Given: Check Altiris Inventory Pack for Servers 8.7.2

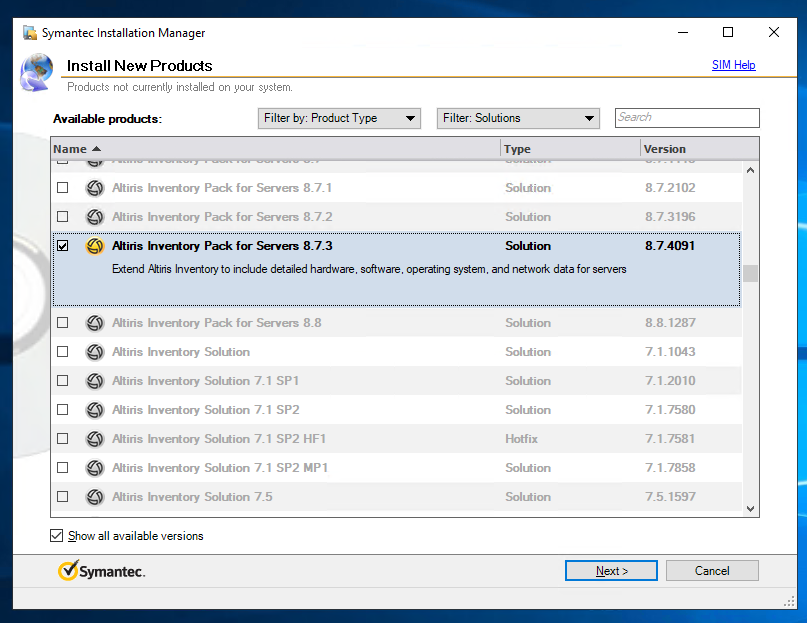Looking at the screenshot, I should coord(62,216).
